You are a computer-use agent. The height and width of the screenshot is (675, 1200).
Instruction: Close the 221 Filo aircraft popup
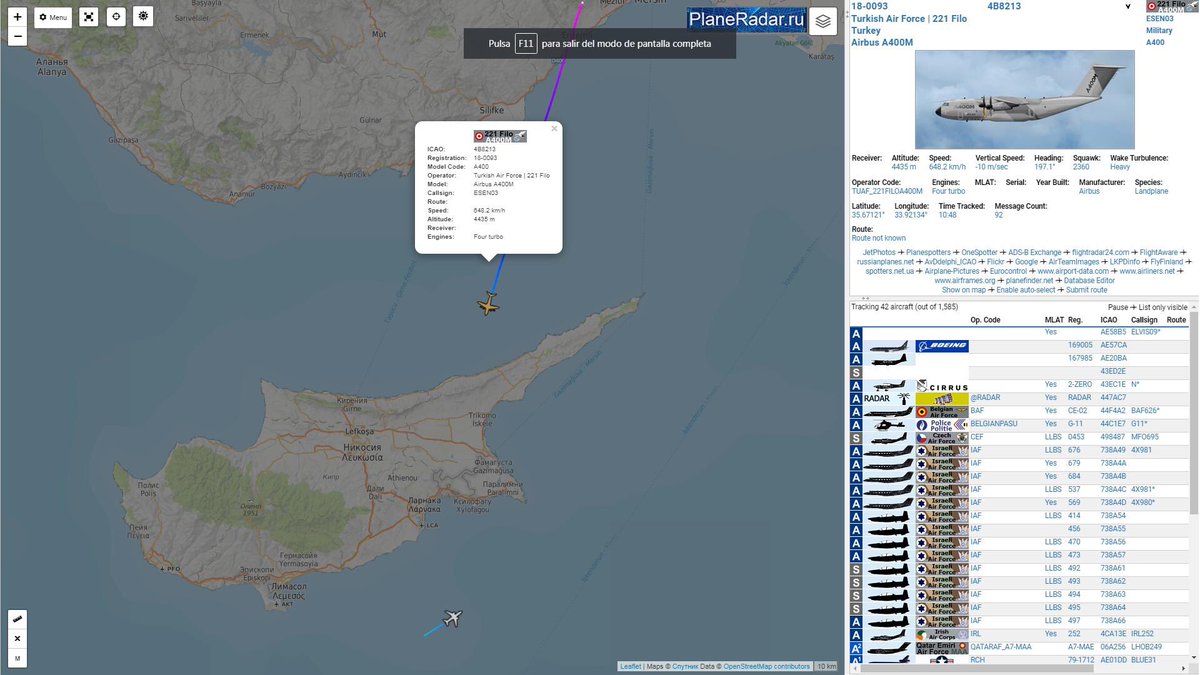pos(554,129)
